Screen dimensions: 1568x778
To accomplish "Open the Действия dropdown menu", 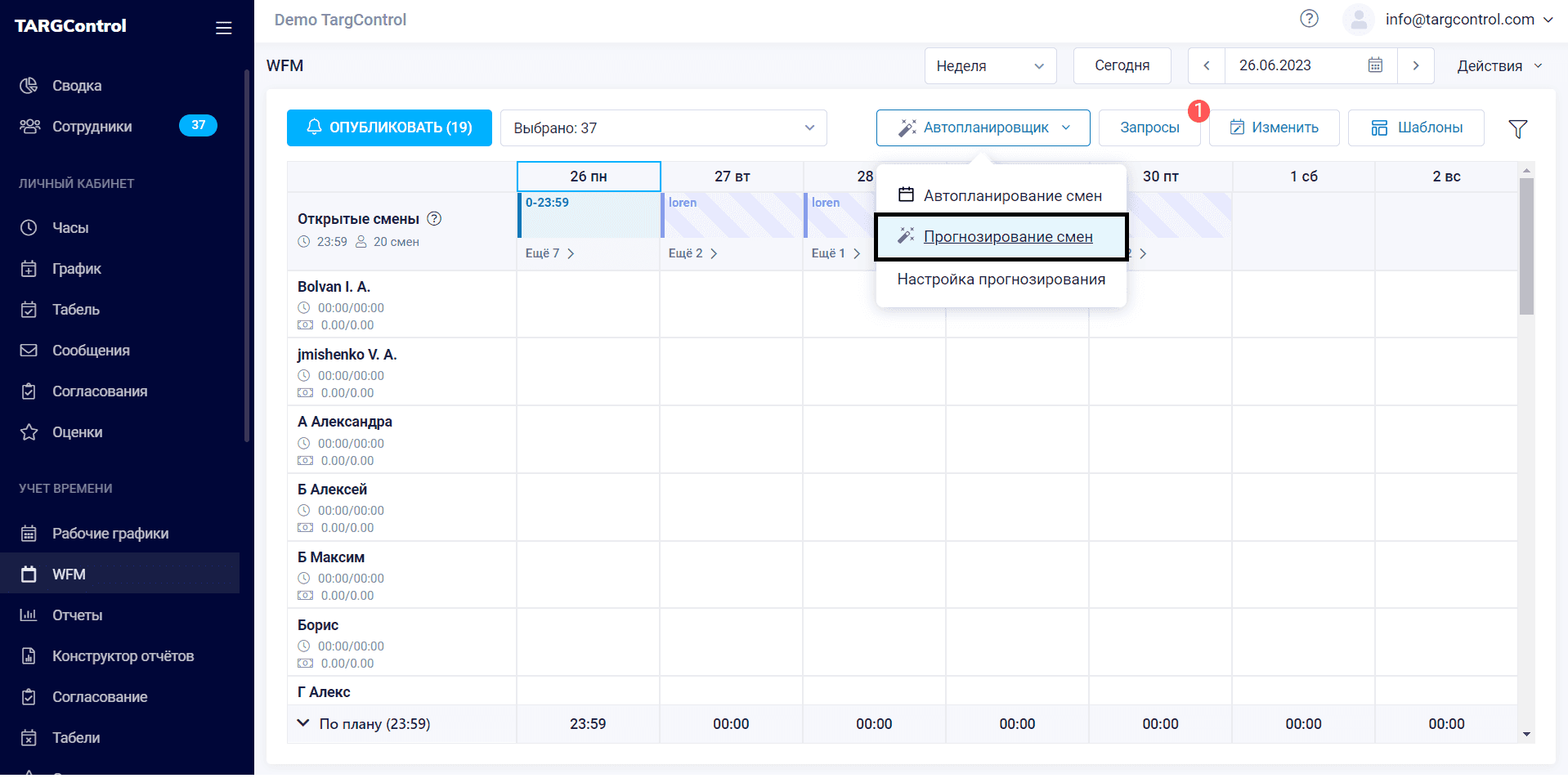I will [1499, 65].
